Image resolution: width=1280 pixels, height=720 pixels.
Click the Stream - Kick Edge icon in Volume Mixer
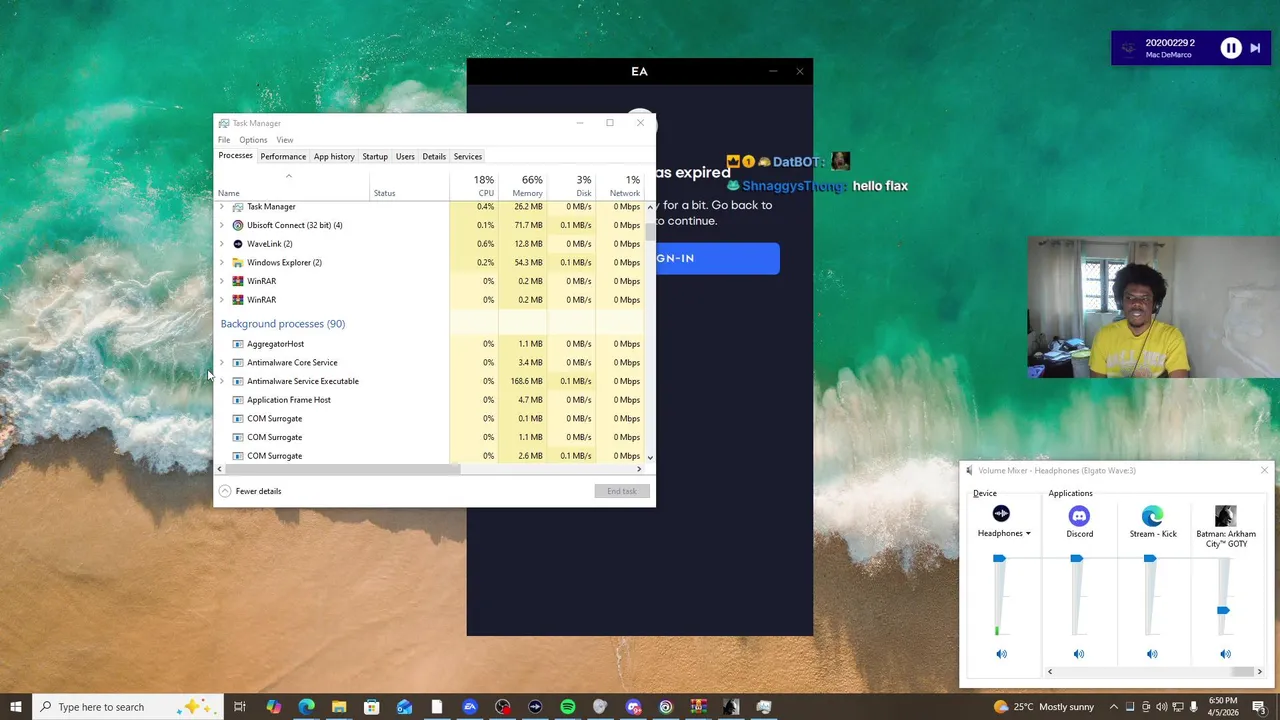click(x=1152, y=516)
